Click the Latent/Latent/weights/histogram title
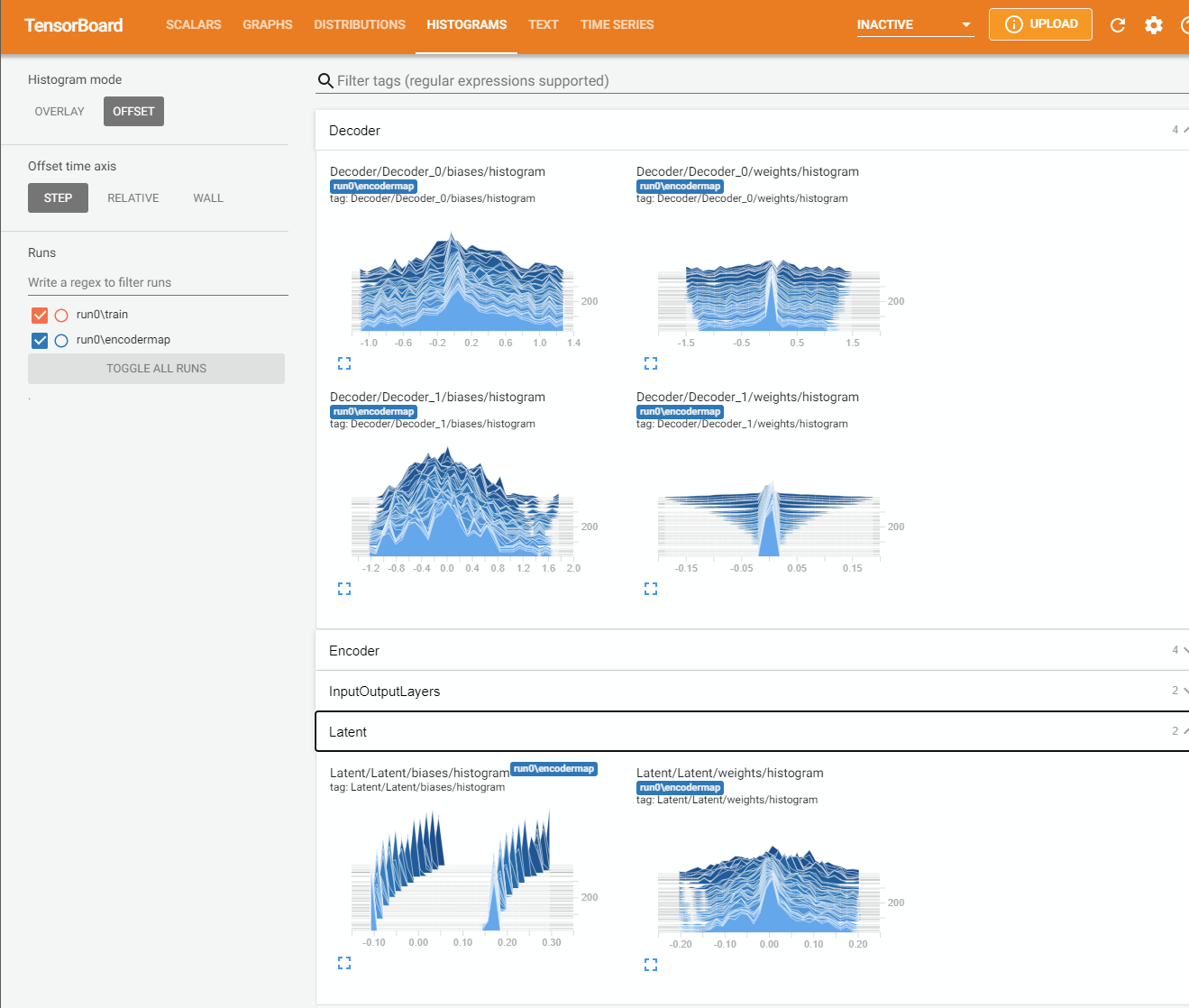This screenshot has width=1189, height=1008. click(x=730, y=773)
